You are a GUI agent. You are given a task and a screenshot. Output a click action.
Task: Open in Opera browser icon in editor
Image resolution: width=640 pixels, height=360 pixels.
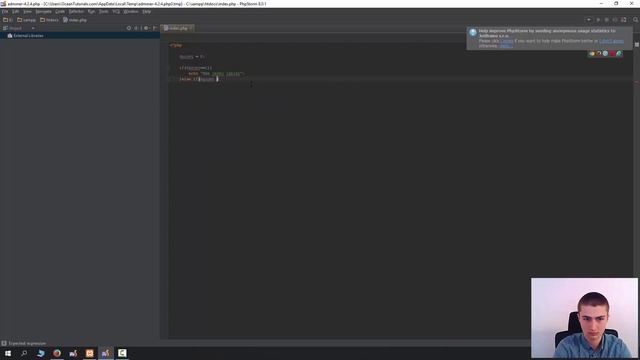(x=612, y=53)
